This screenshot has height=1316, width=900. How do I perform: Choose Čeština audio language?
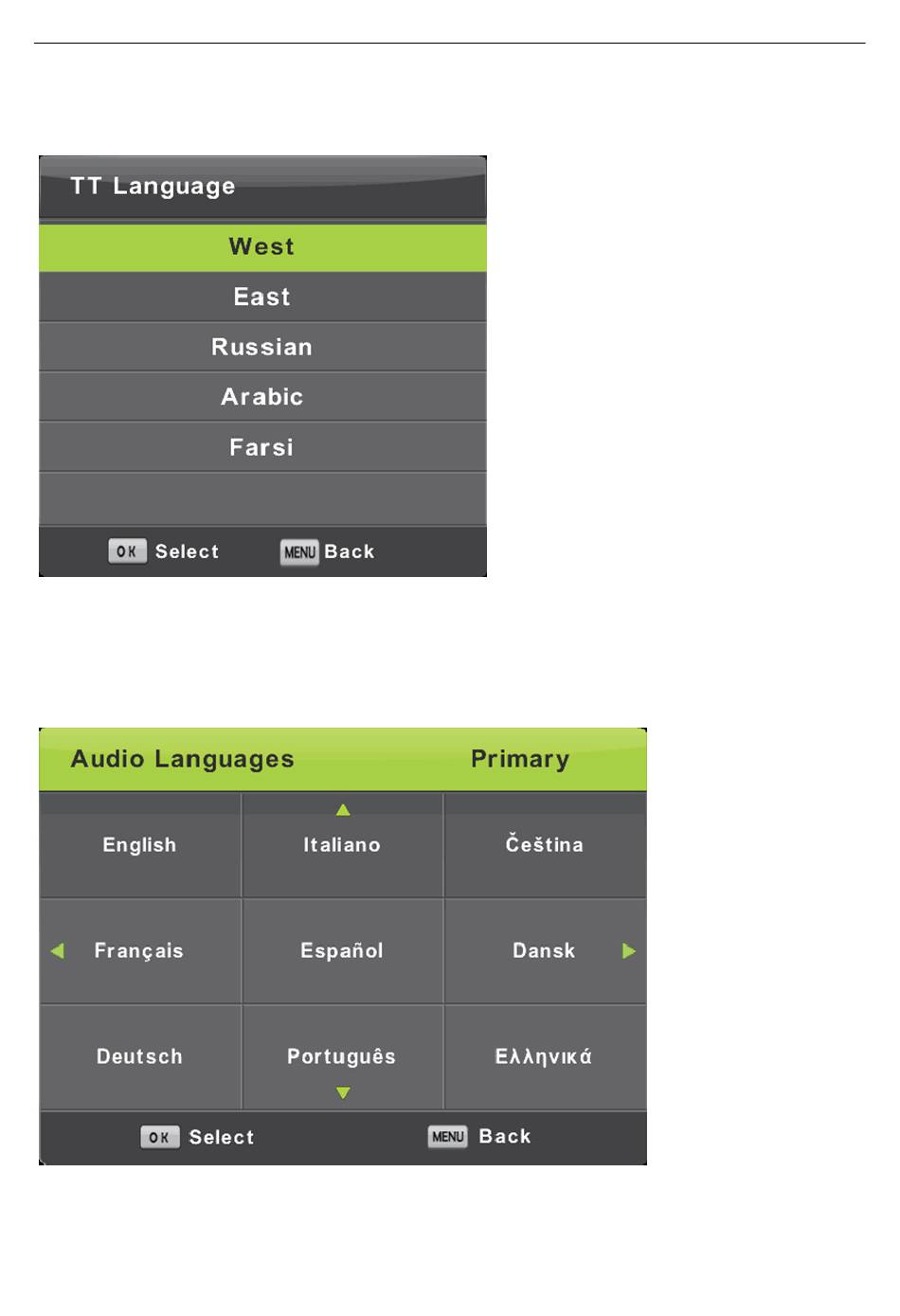[x=545, y=845]
